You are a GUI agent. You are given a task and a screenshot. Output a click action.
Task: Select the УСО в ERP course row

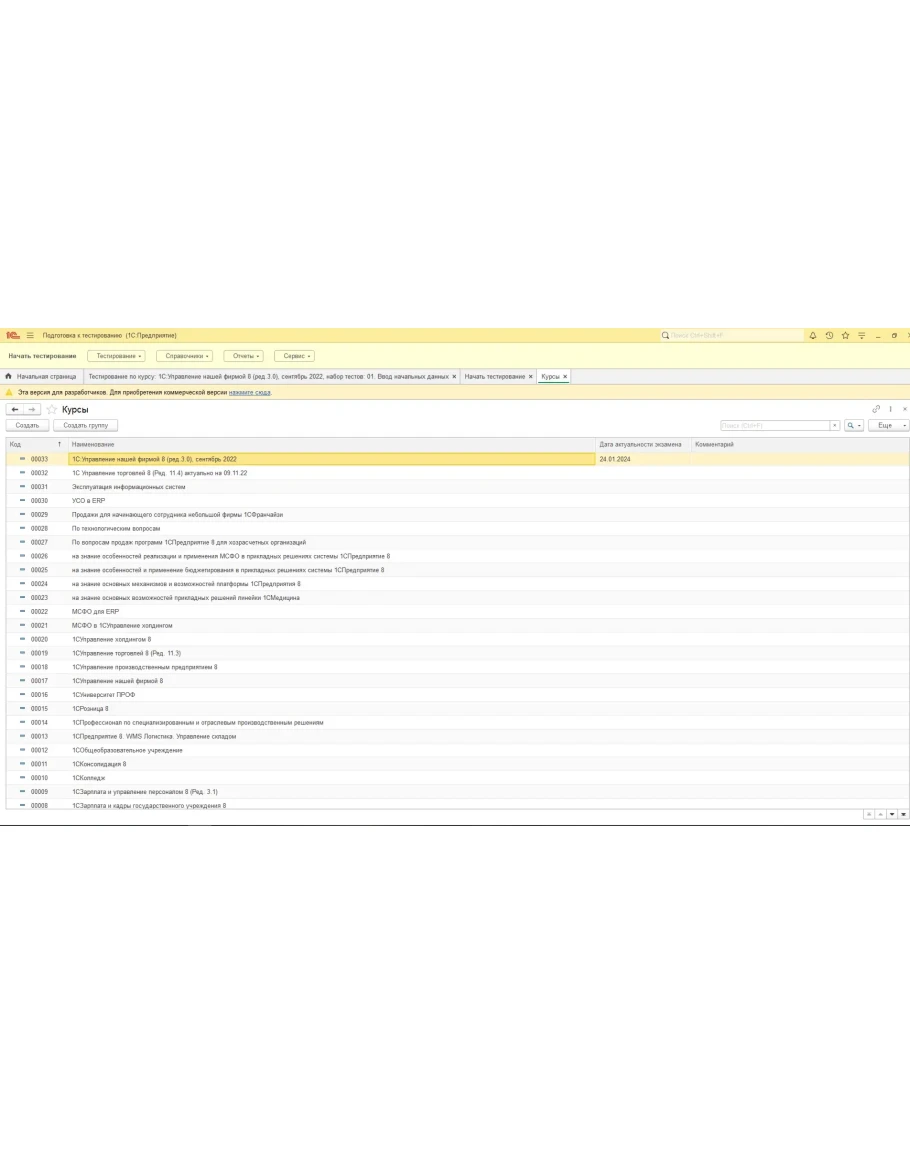click(88, 501)
